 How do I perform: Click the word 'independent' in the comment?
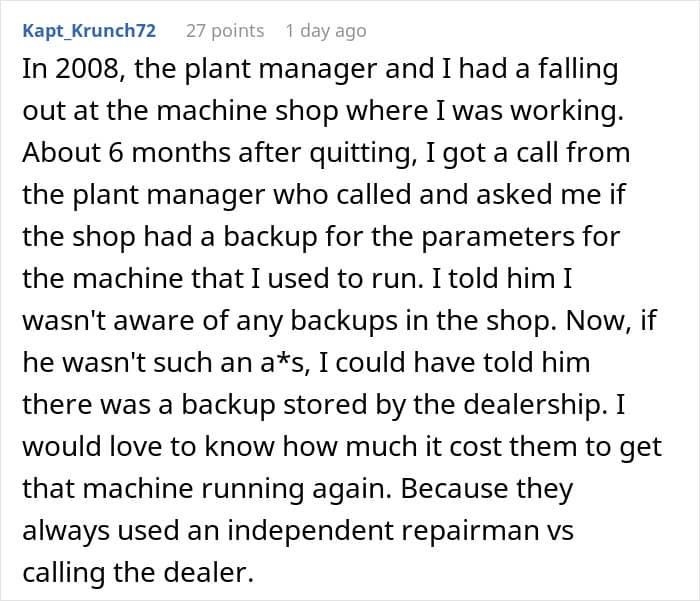(310, 531)
